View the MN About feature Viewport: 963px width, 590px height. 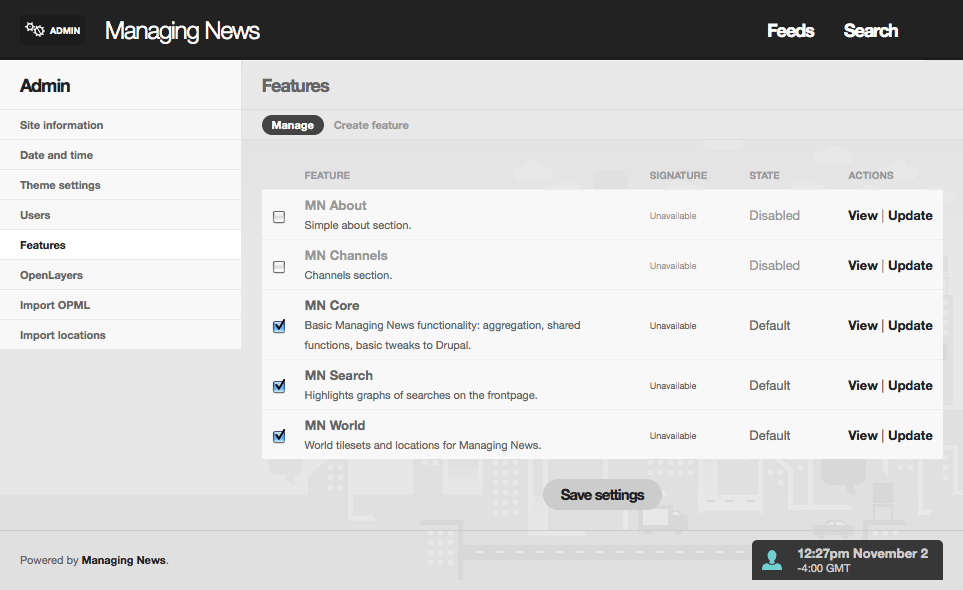[862, 215]
